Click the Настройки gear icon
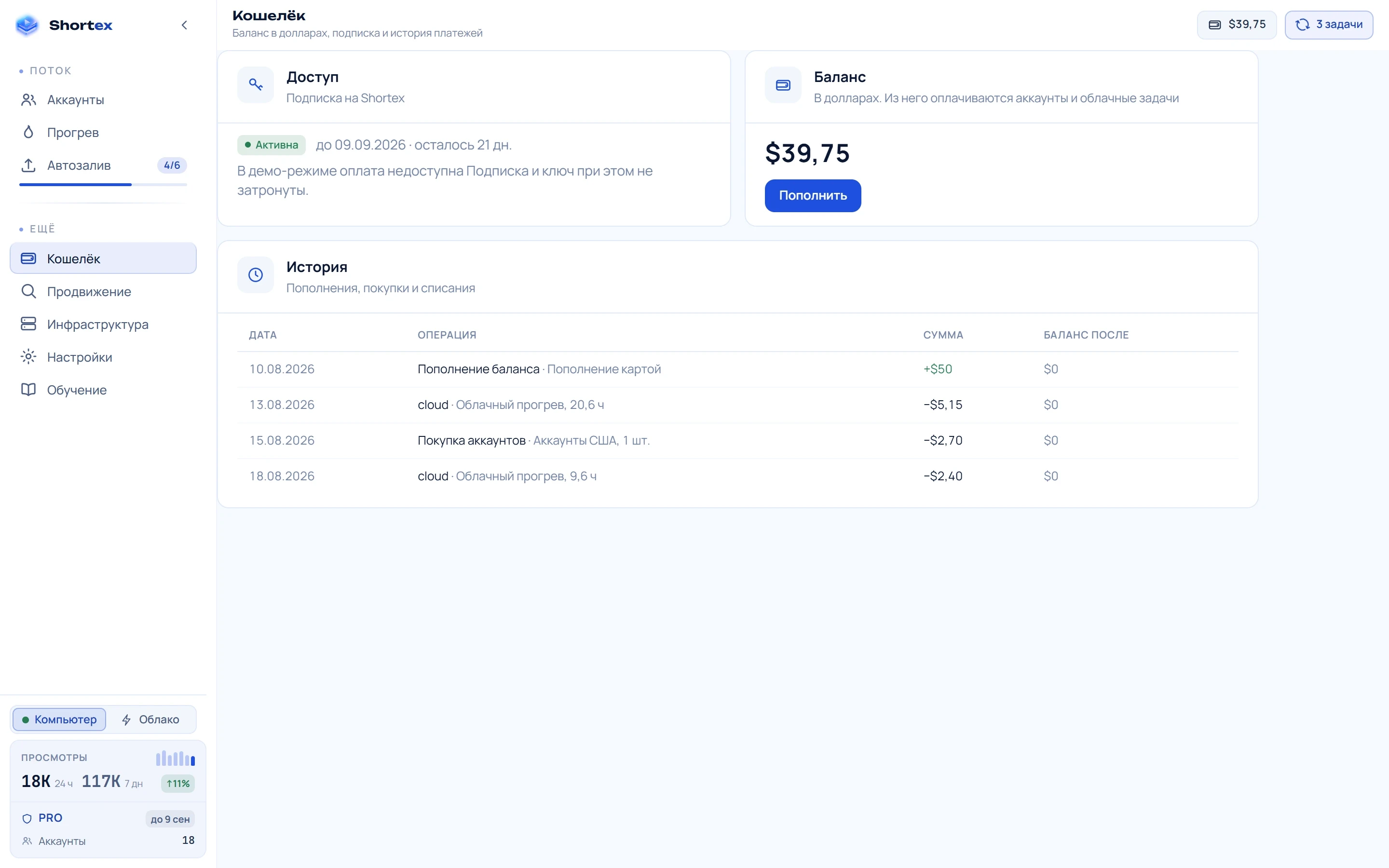The image size is (1389, 868). coord(28,356)
